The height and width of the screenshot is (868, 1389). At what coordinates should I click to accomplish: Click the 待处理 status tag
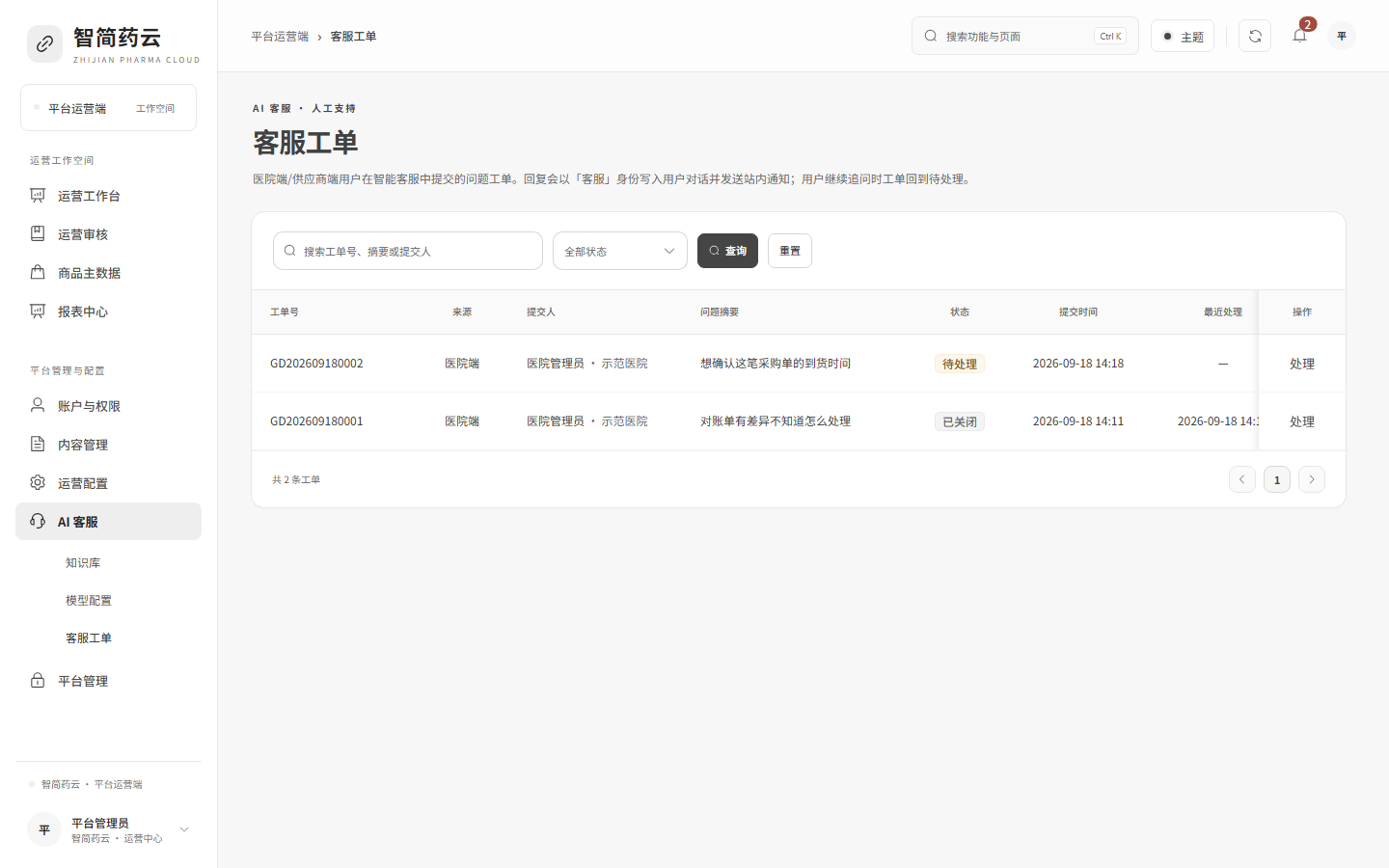(960, 364)
